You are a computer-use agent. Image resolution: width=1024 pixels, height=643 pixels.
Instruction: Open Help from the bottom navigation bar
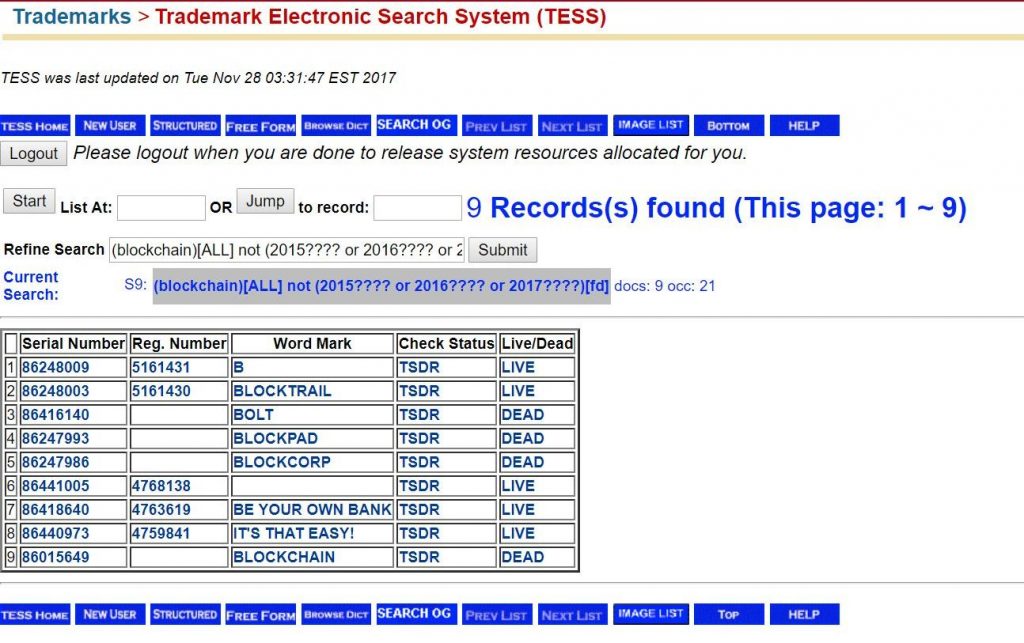tap(804, 614)
